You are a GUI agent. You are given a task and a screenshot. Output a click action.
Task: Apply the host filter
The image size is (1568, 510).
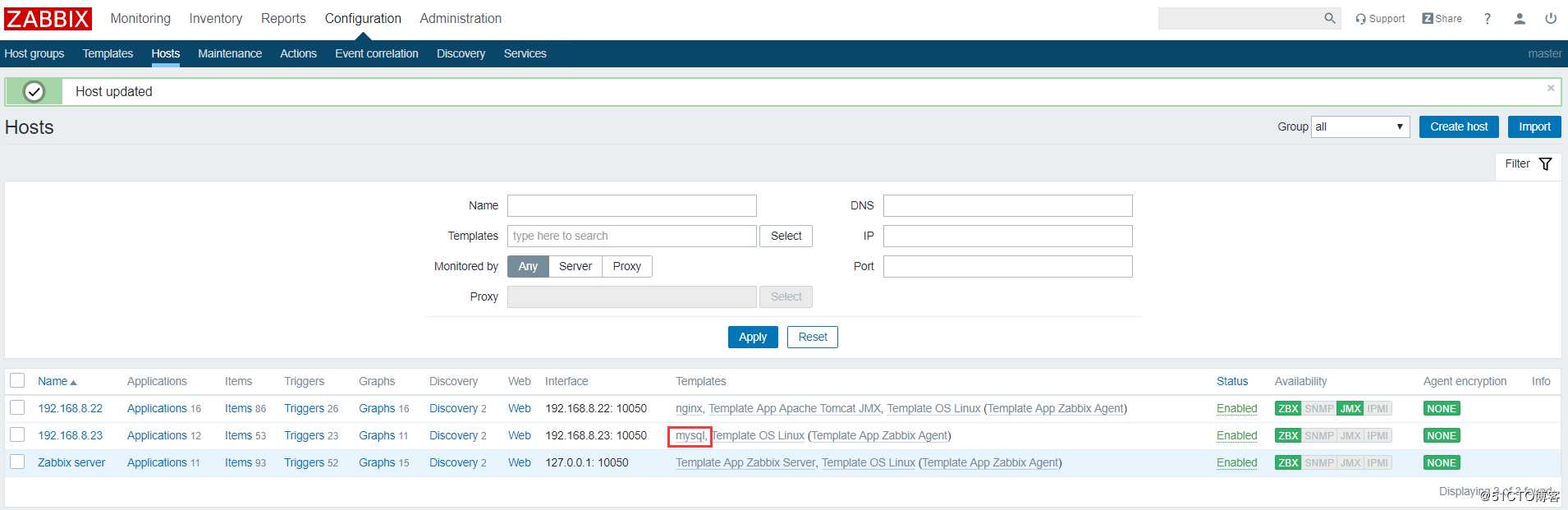click(753, 337)
